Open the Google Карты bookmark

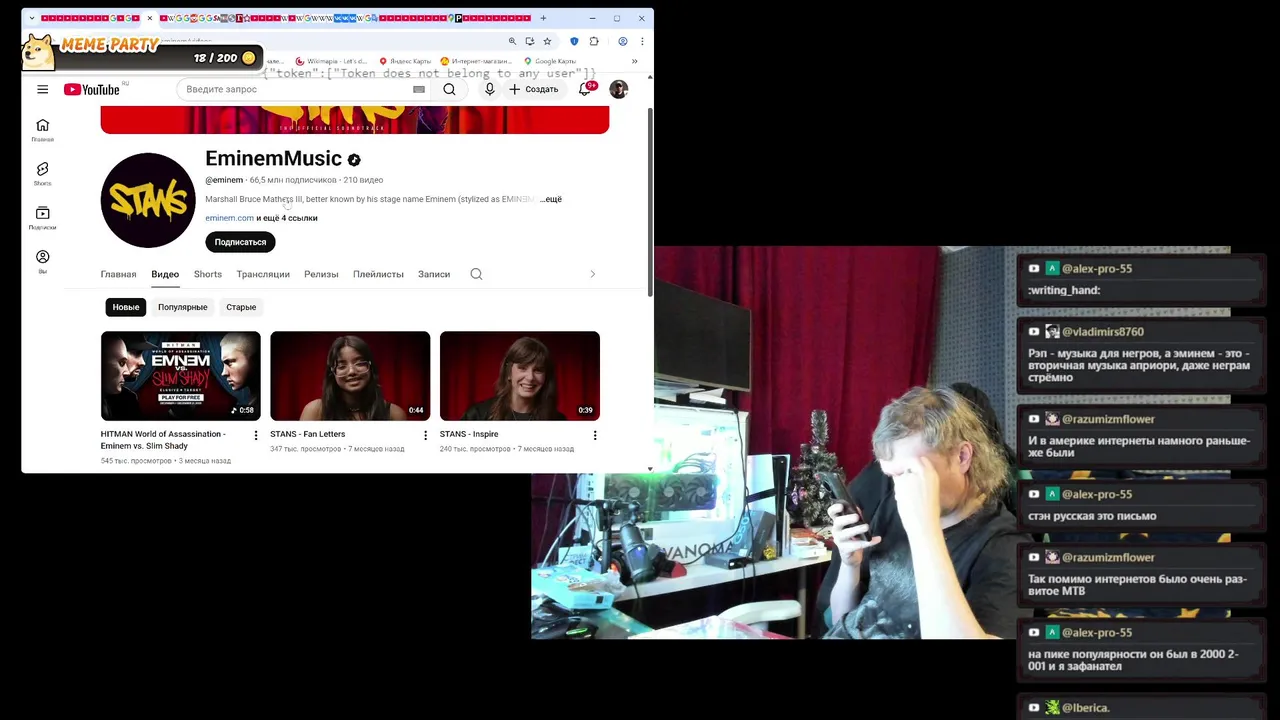550,61
